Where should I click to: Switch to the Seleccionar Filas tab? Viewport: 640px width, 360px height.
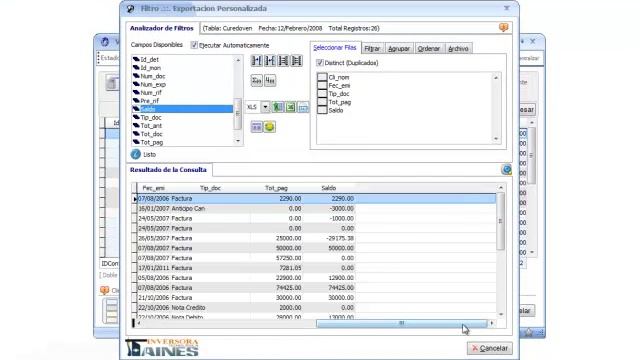pyautogui.click(x=335, y=48)
